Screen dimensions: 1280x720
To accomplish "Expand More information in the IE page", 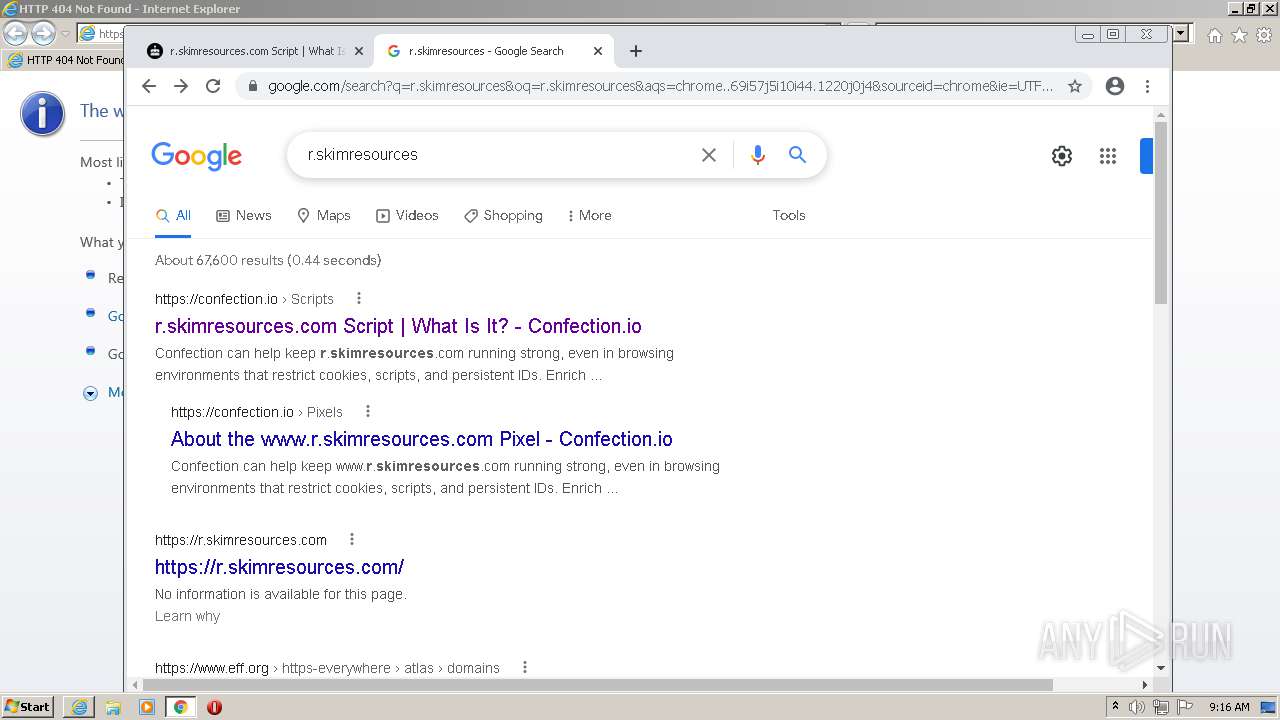I will (90, 393).
